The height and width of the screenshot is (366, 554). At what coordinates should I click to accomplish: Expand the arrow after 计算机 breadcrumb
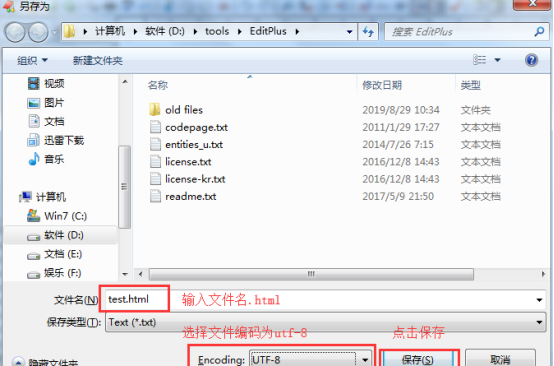(x=135, y=32)
